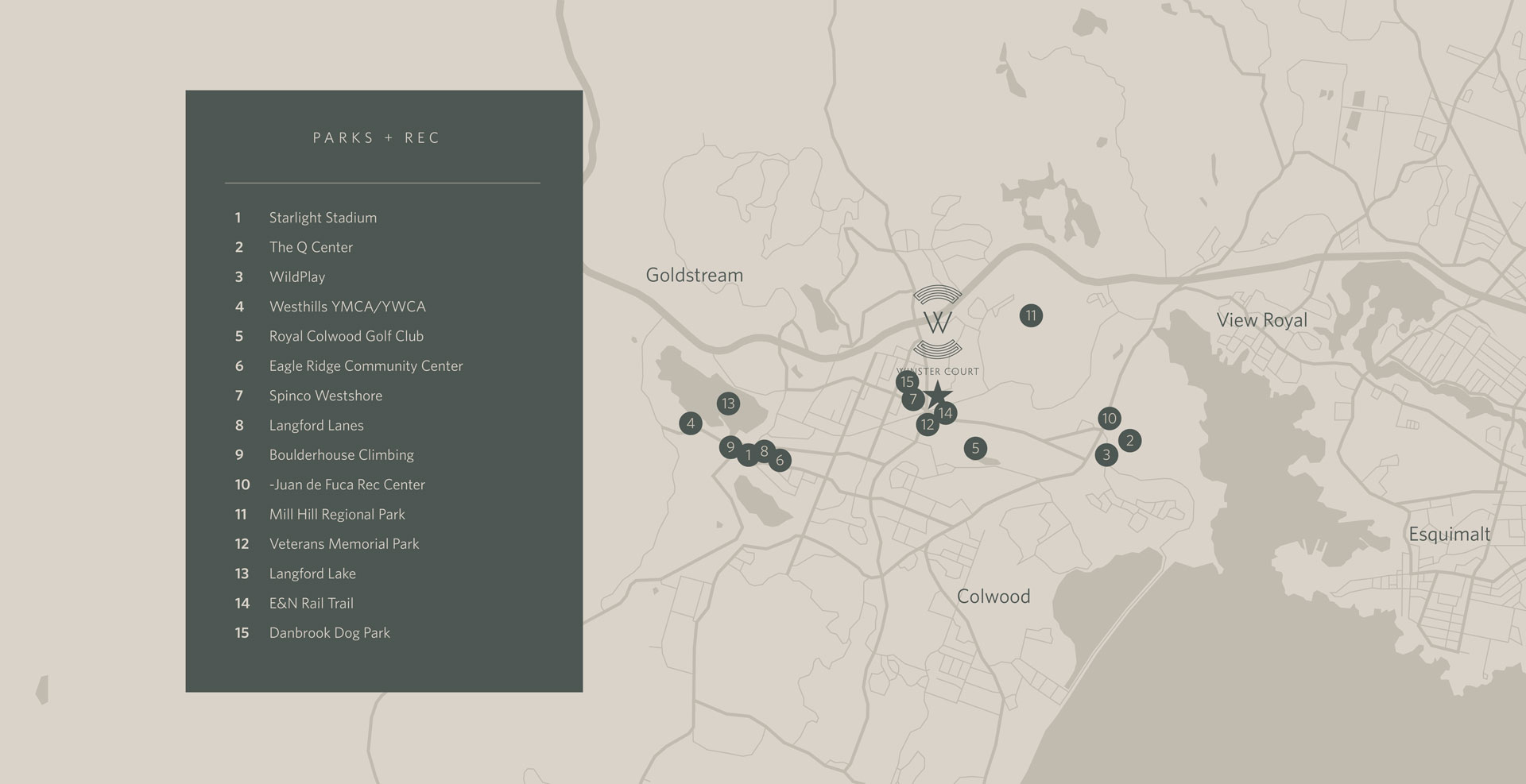This screenshot has height=784, width=1526.
Task: Click map marker number 13
Action: (728, 404)
